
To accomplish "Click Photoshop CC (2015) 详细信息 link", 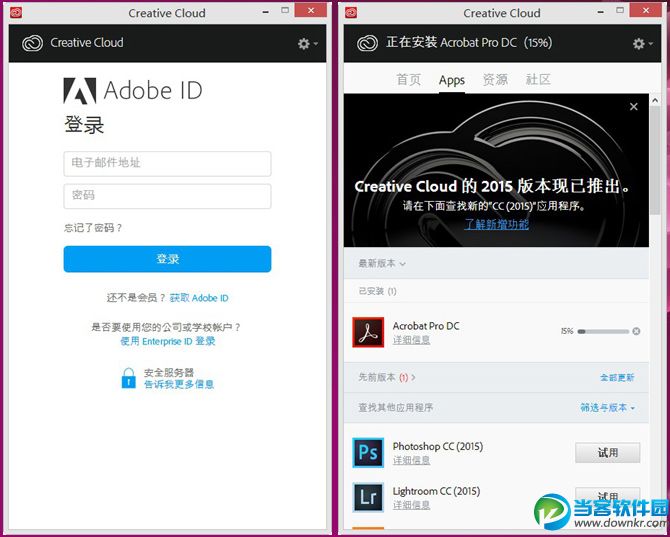I will (411, 461).
